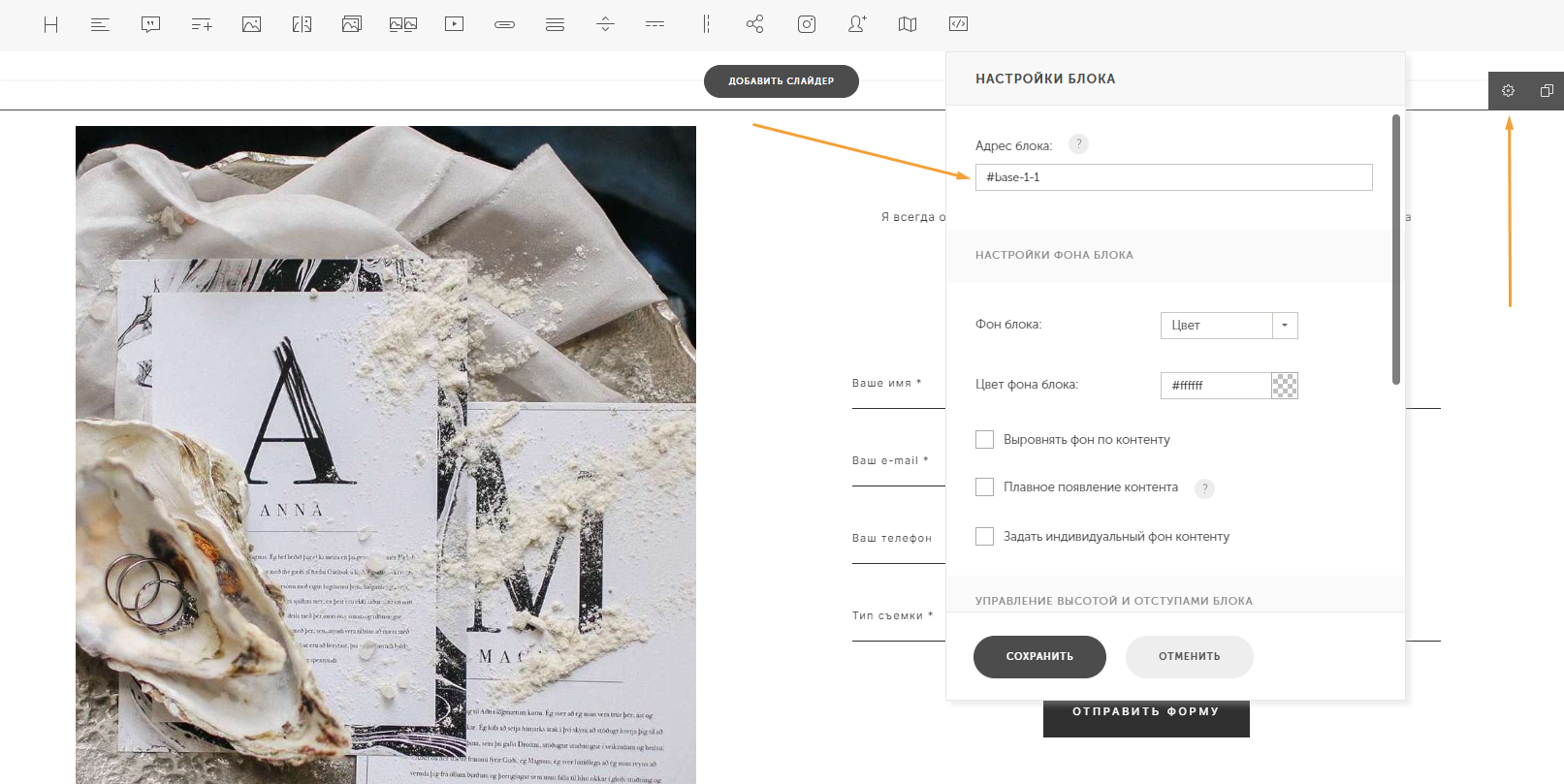Toggle 'Плавное появление контента' checkbox

point(984,487)
